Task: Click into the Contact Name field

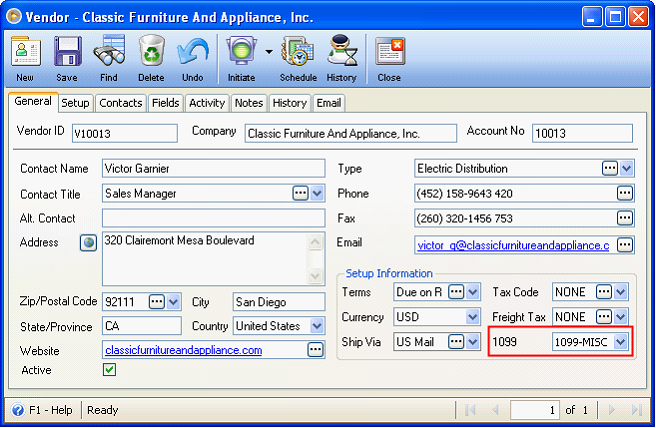Action: (x=213, y=168)
